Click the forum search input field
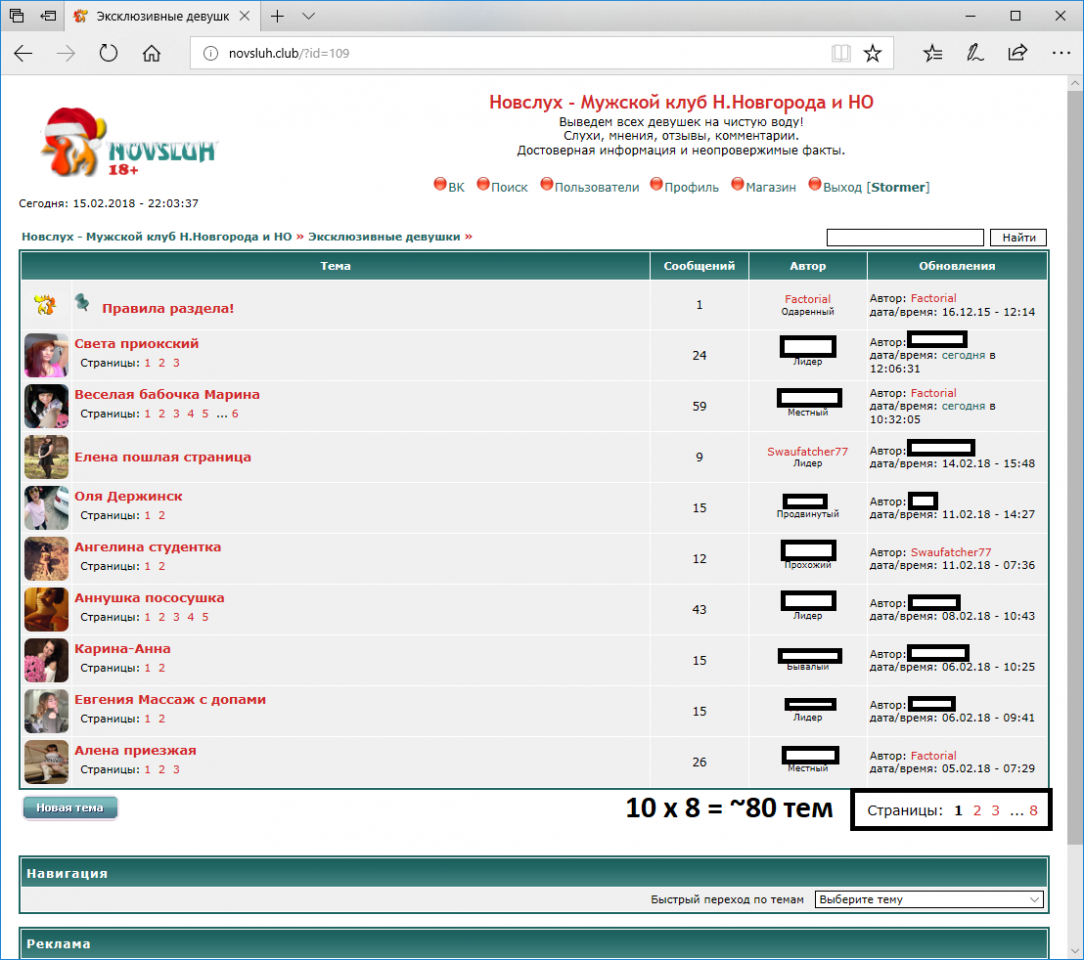Screen dimensions: 1084x960 [905, 237]
